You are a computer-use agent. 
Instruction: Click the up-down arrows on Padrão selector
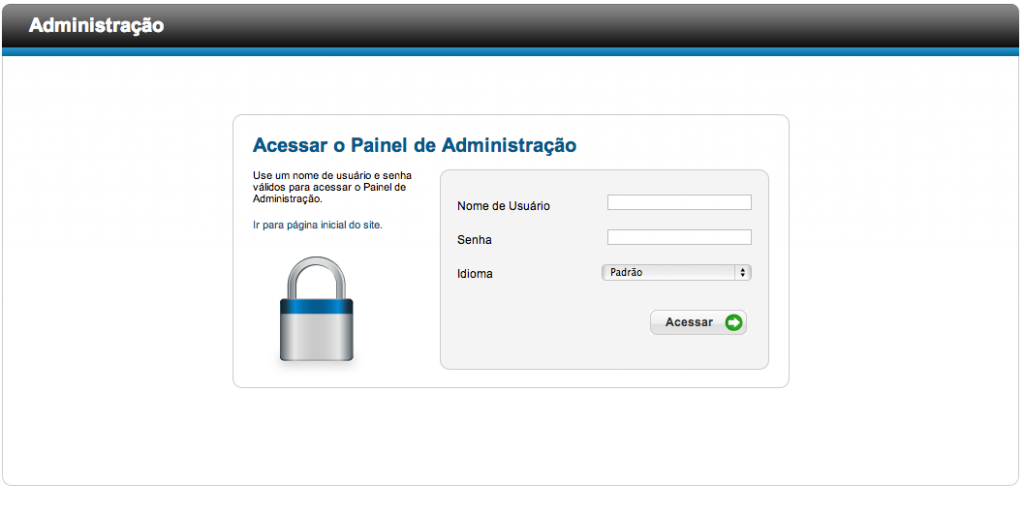point(742,272)
